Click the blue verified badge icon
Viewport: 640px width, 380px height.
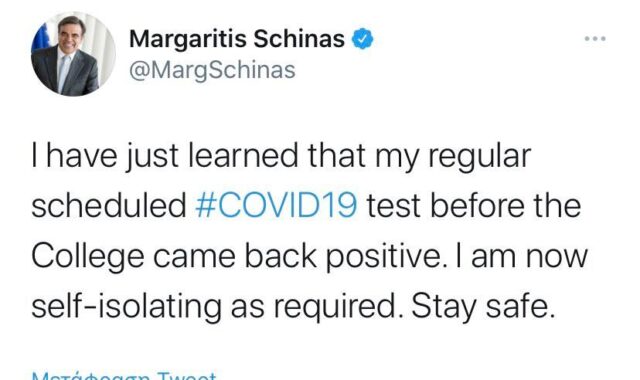(362, 39)
